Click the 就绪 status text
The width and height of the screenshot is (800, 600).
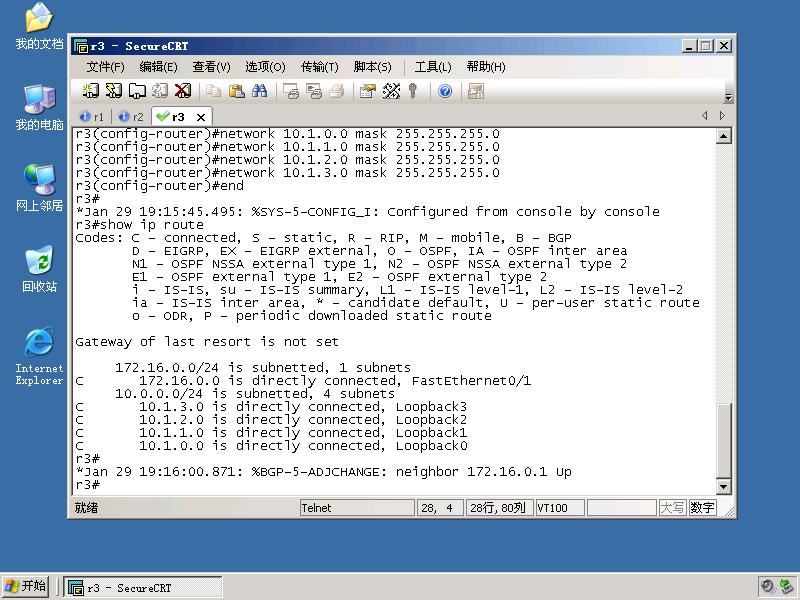[86, 508]
